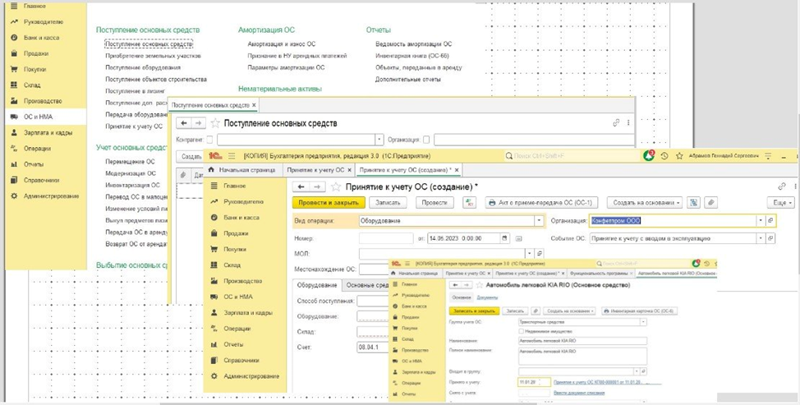The height and width of the screenshot is (405, 800).
Task: Click Записать и закрыть in KIA RIO form
Action: click(474, 311)
